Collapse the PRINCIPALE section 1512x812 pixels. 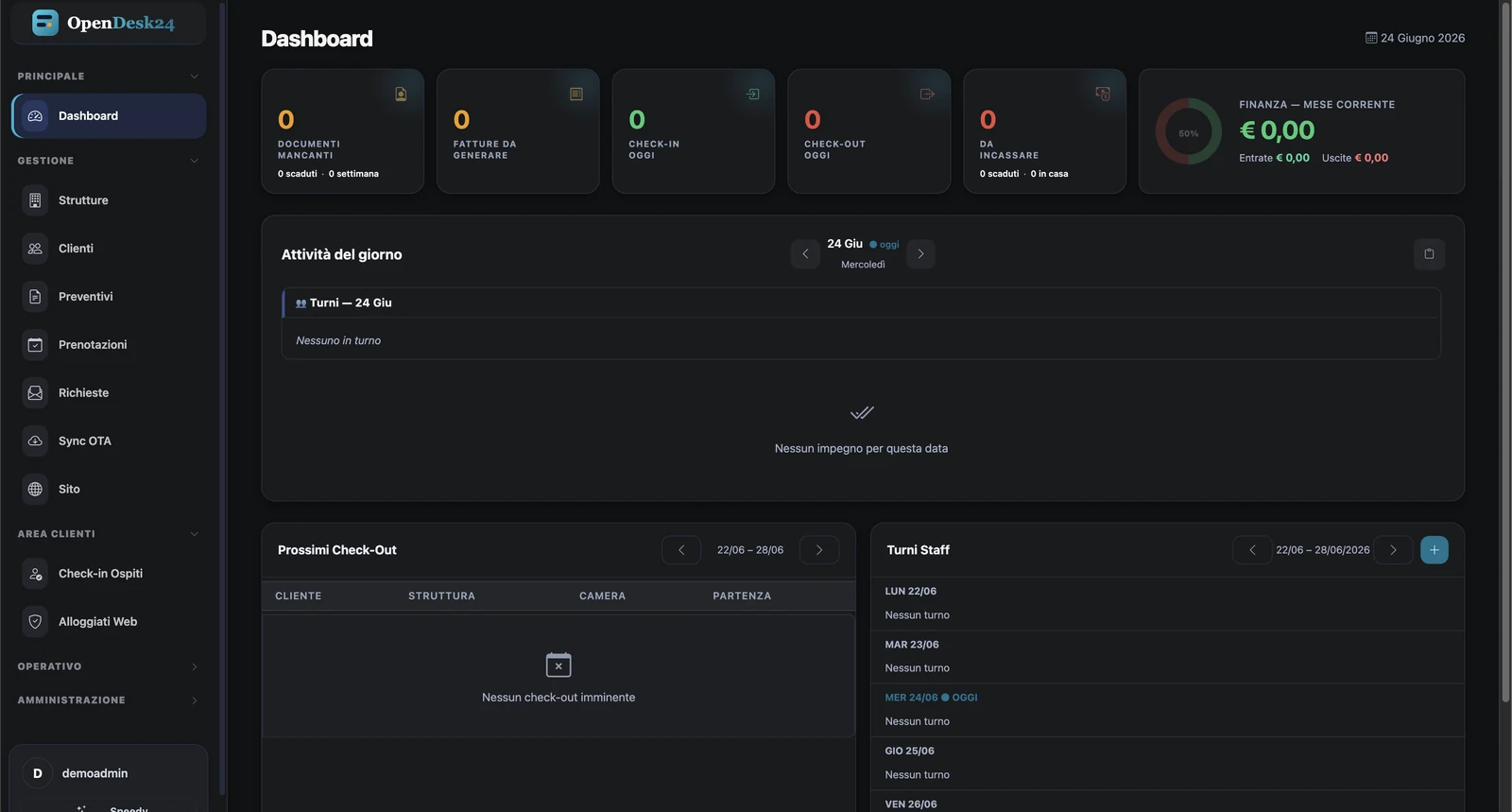pyautogui.click(x=195, y=77)
